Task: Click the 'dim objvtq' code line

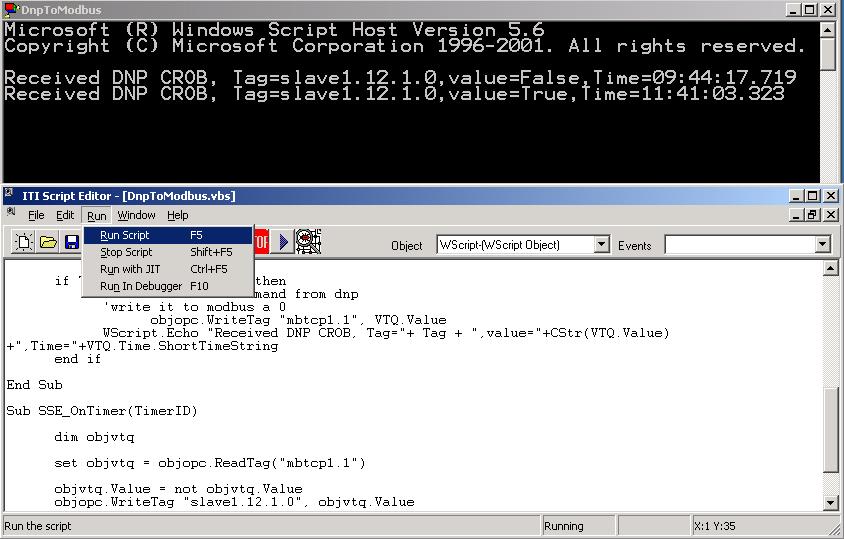Action: click(x=94, y=437)
